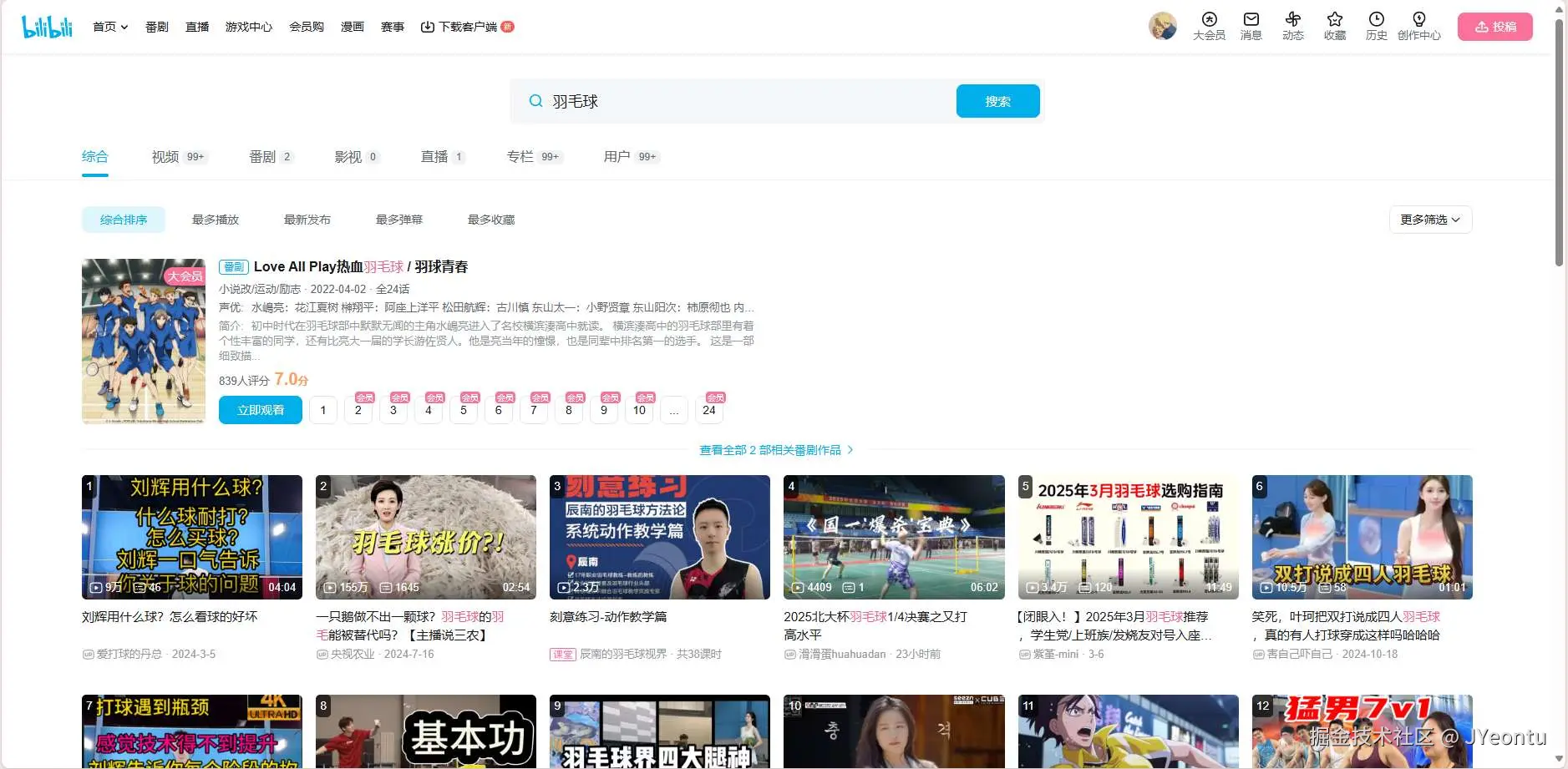The image size is (1568, 769).
Task: Open the 历史 history clock icon
Action: (x=1376, y=27)
